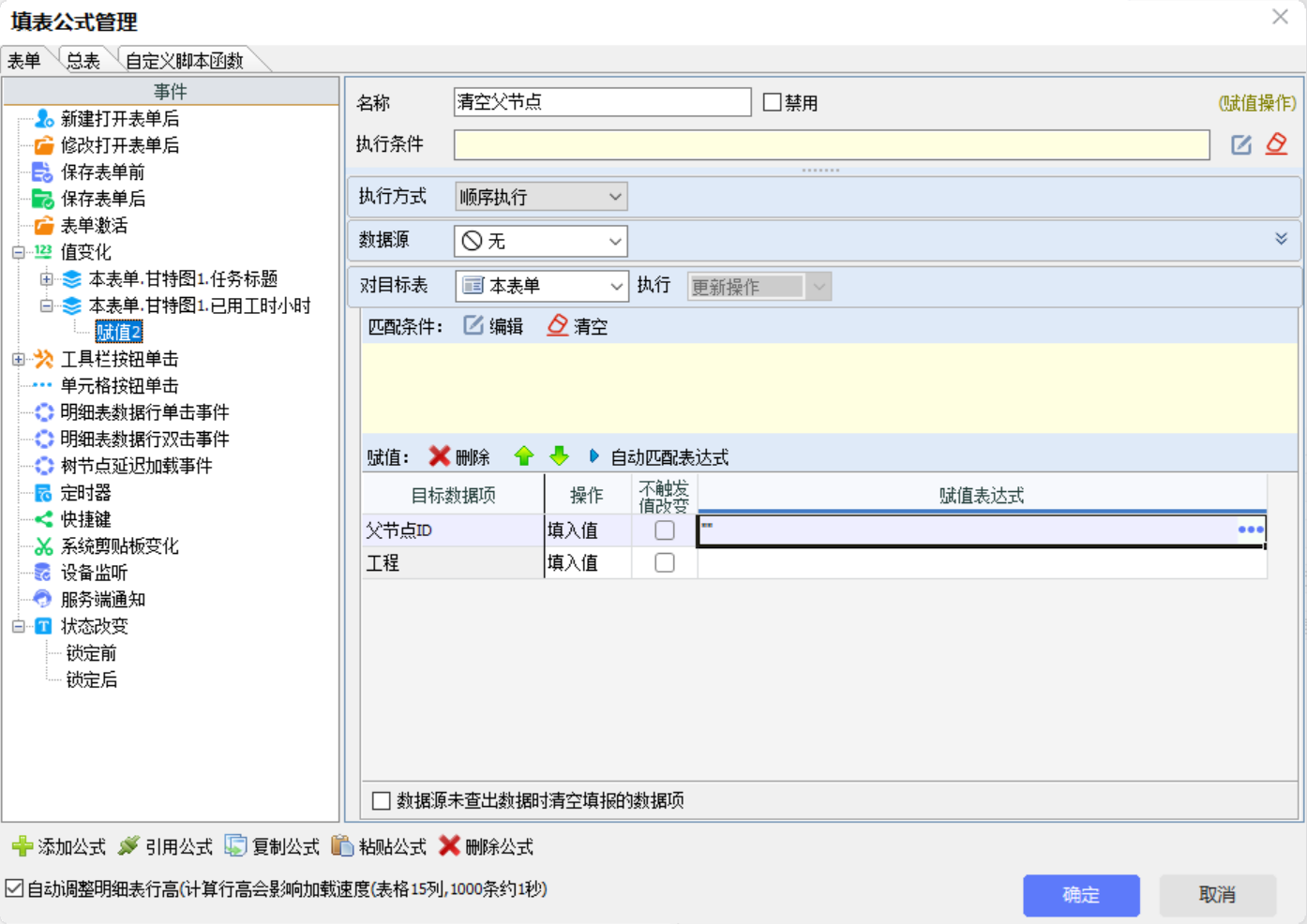Toggle 不触发值改变 checkbox for 工程 row
Viewport: 1307px width, 924px height.
(665, 562)
